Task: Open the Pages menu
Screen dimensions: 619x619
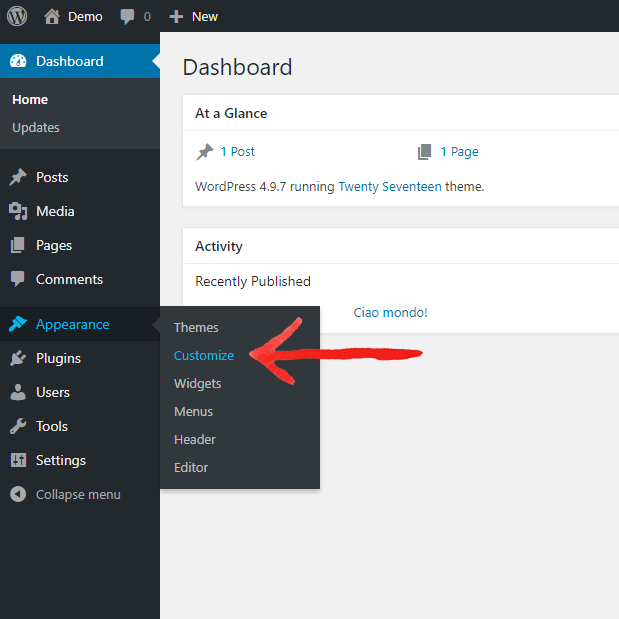Action: (x=80, y=245)
